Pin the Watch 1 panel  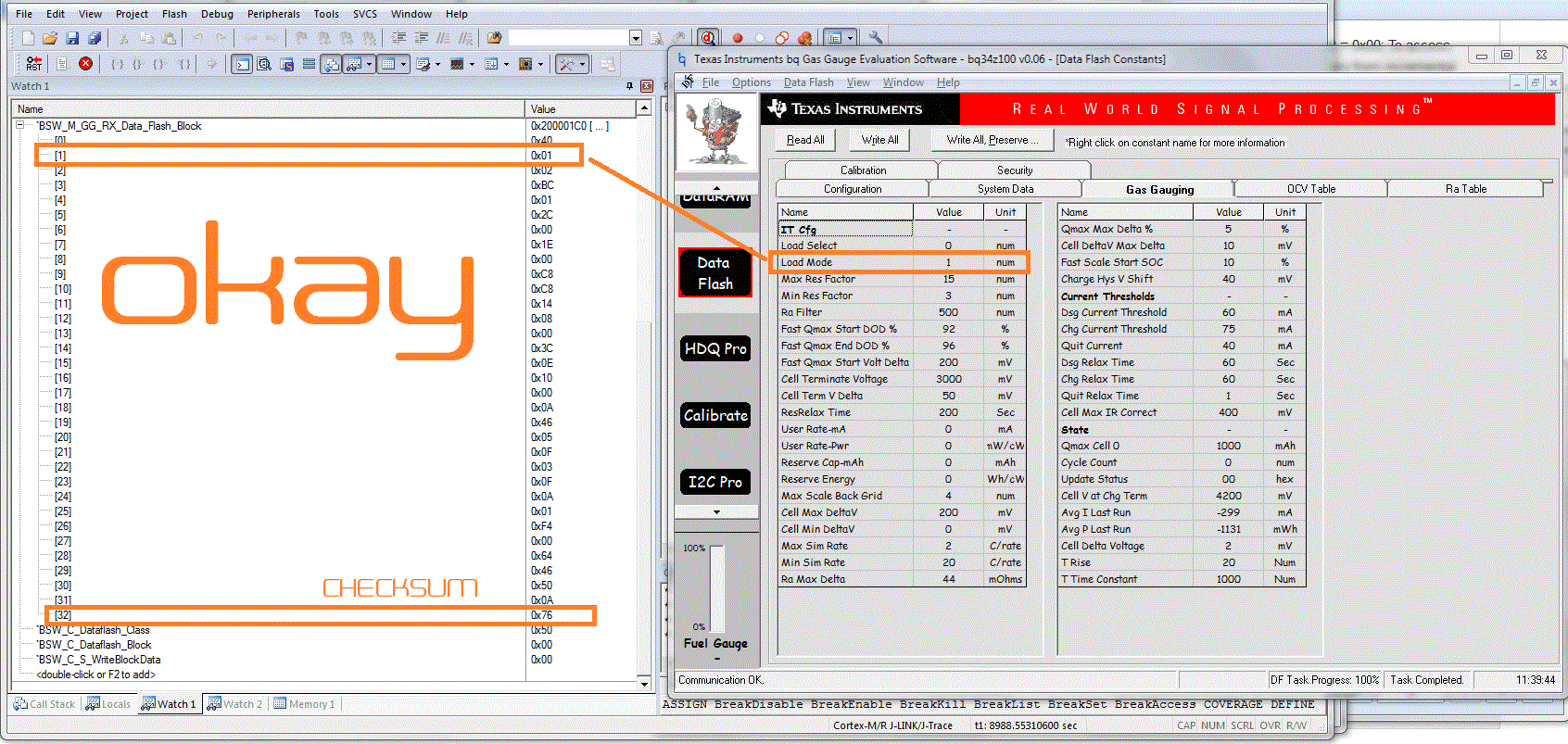[x=630, y=86]
